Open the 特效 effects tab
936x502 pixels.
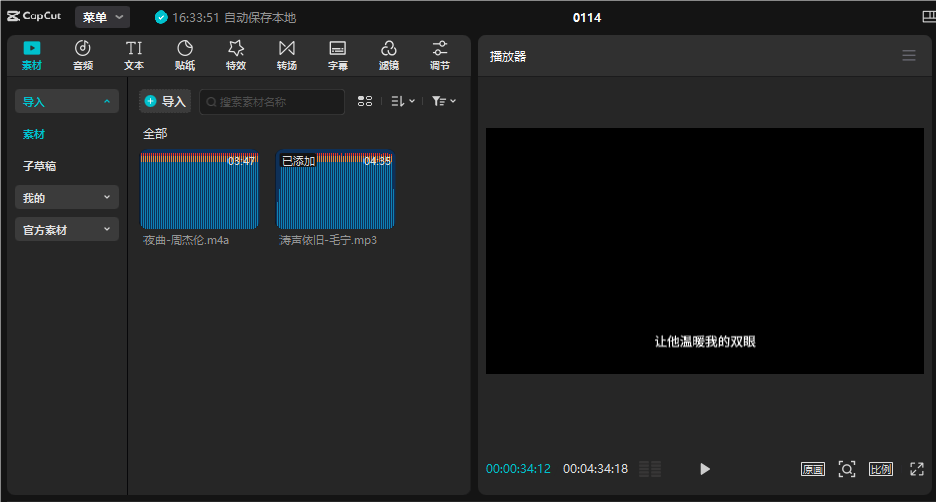pyautogui.click(x=236, y=56)
